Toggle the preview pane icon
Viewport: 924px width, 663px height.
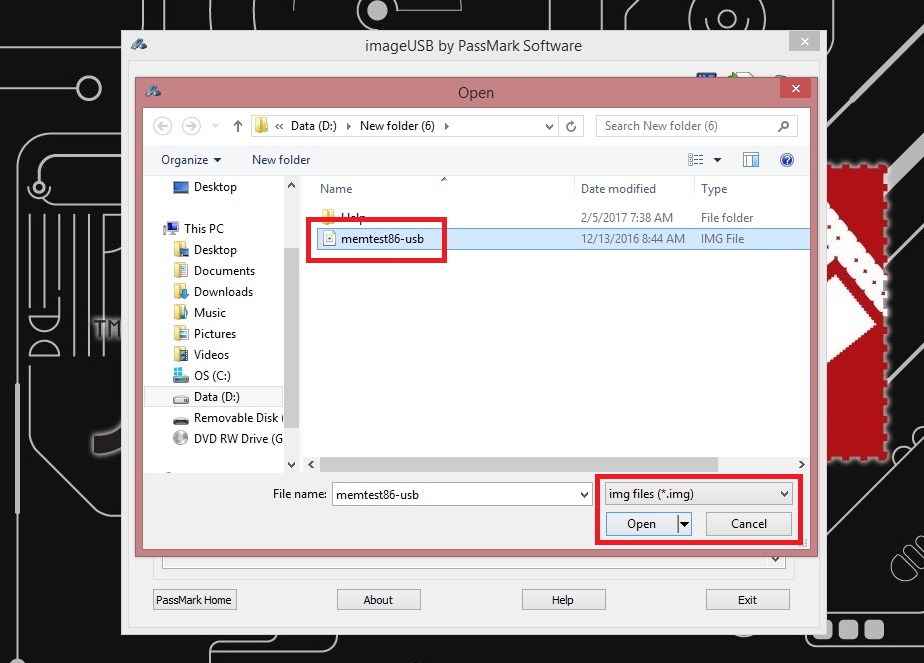click(x=751, y=160)
